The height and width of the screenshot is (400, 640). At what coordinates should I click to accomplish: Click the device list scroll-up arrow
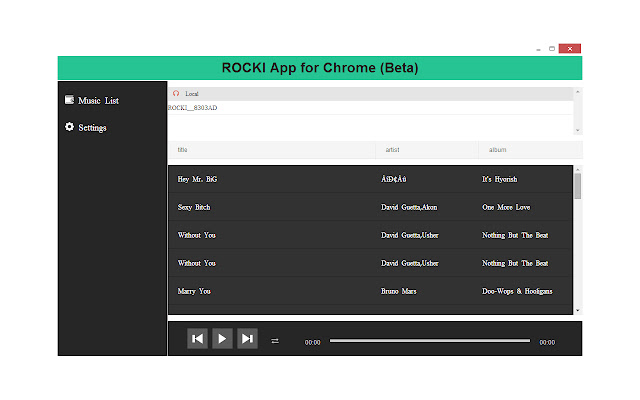click(578, 92)
